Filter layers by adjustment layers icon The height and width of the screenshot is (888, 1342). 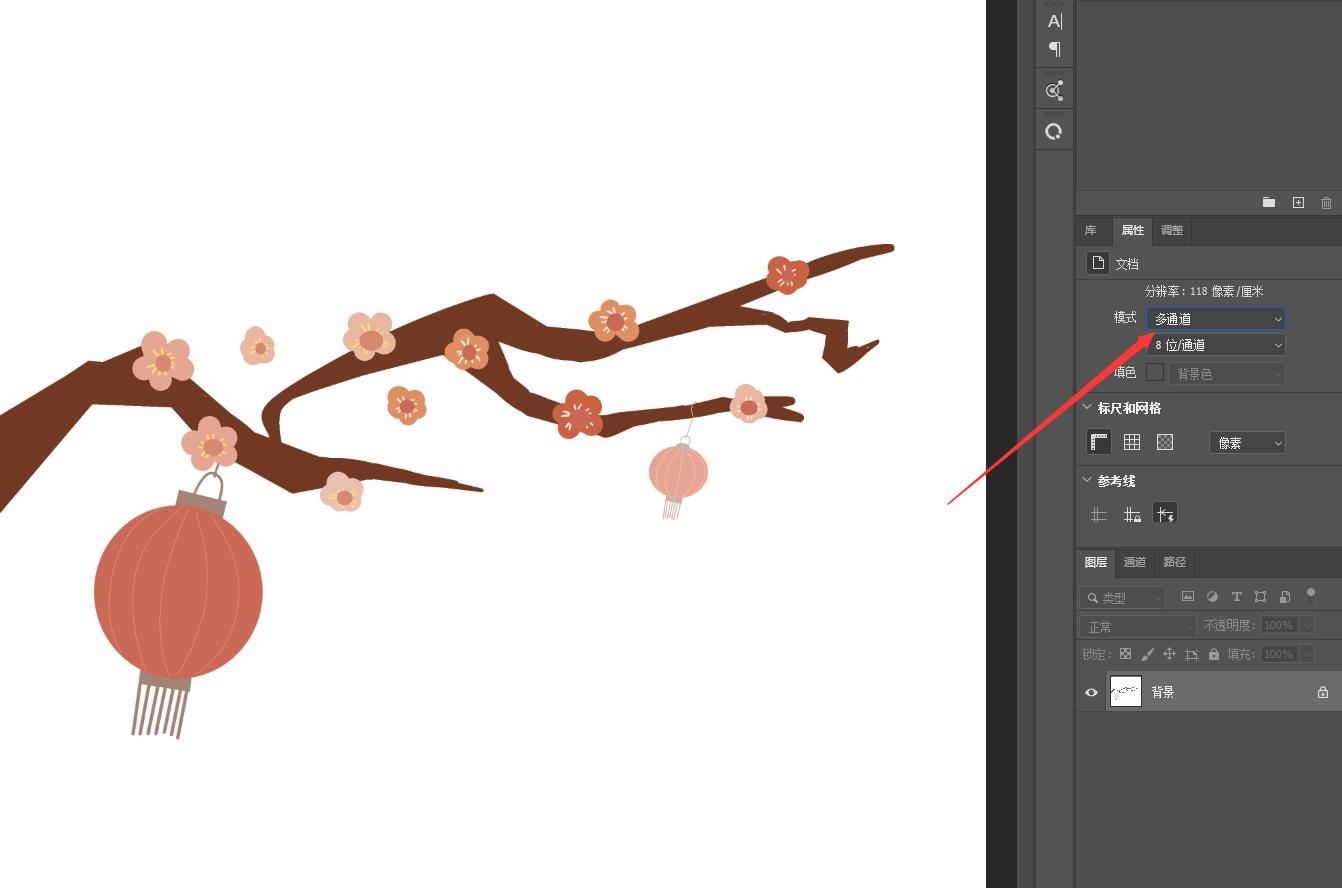[1212, 597]
